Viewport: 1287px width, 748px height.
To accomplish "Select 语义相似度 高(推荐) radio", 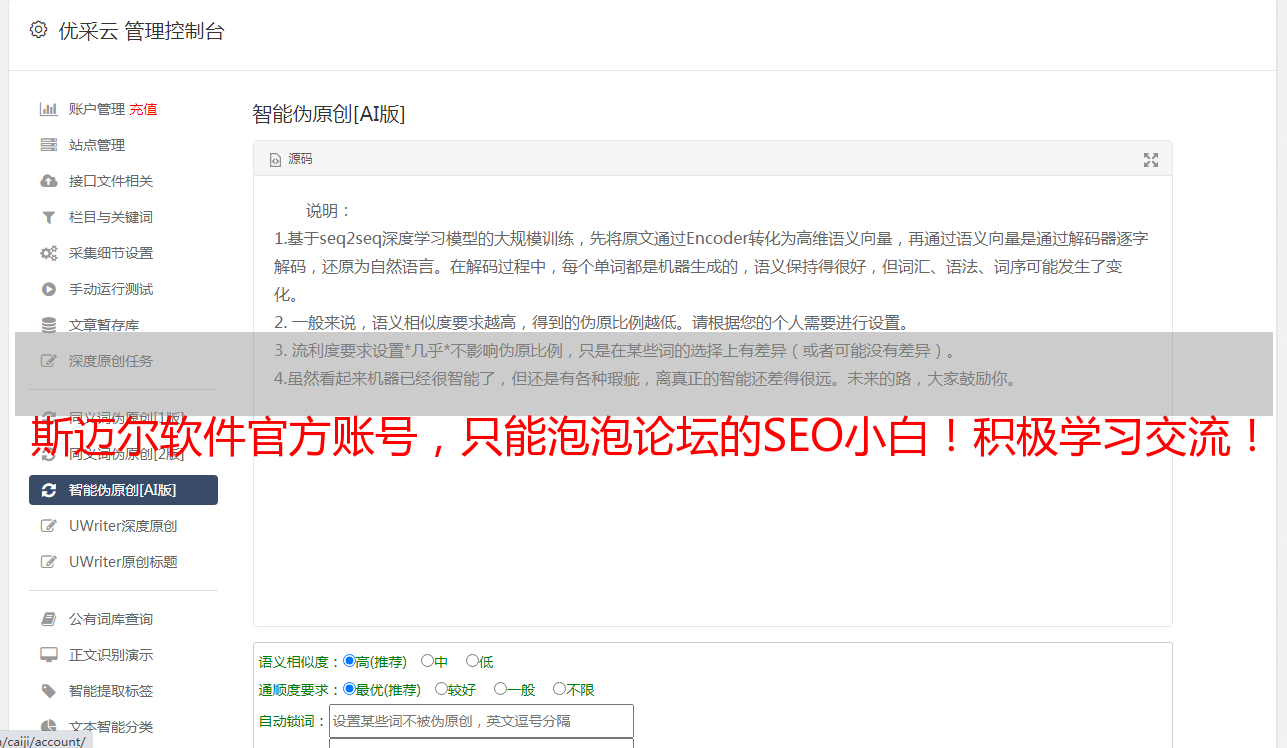I will (x=349, y=661).
